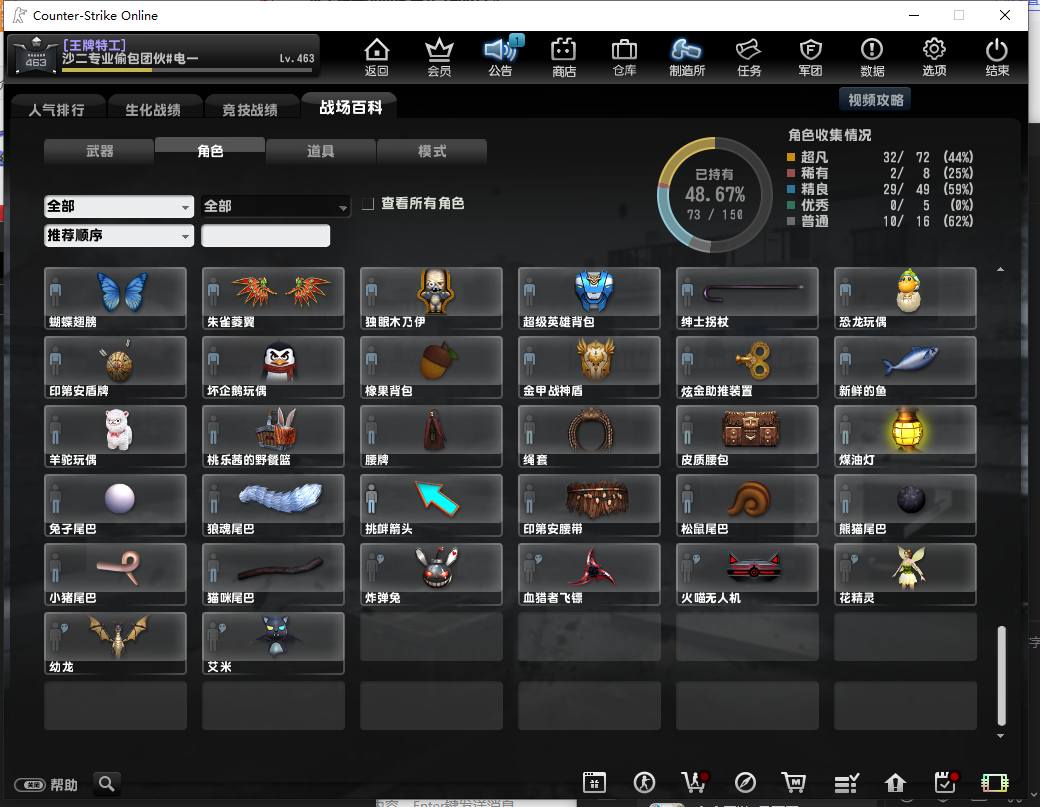Viewport: 1040px width, 807px height.
Task: Click the magnifier search icon beside 帮助
Action: (106, 784)
